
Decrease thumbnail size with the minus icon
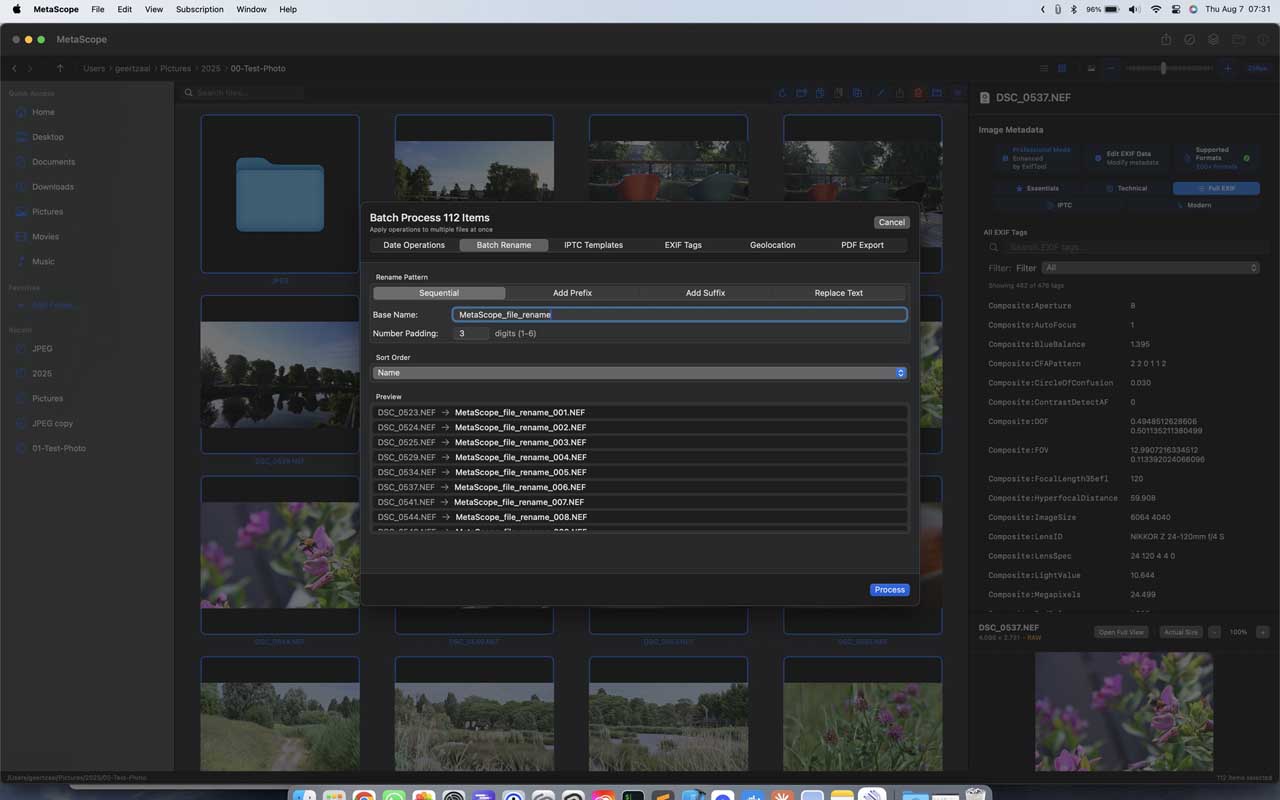1110,68
